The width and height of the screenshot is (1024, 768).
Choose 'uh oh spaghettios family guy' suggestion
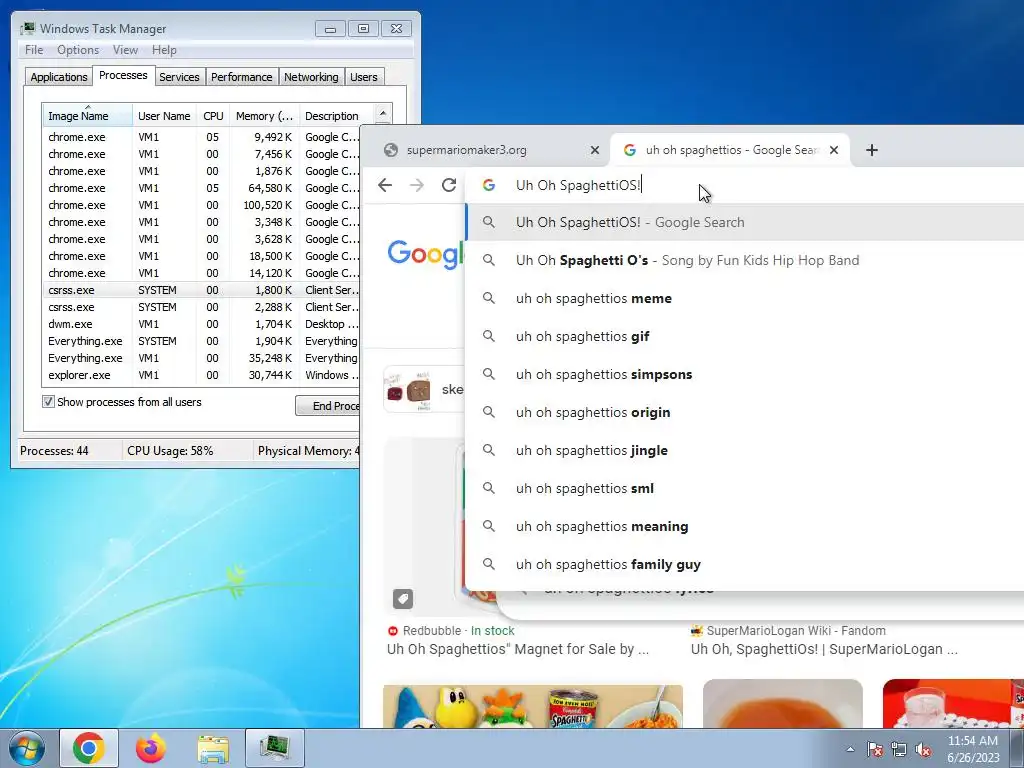click(x=744, y=564)
